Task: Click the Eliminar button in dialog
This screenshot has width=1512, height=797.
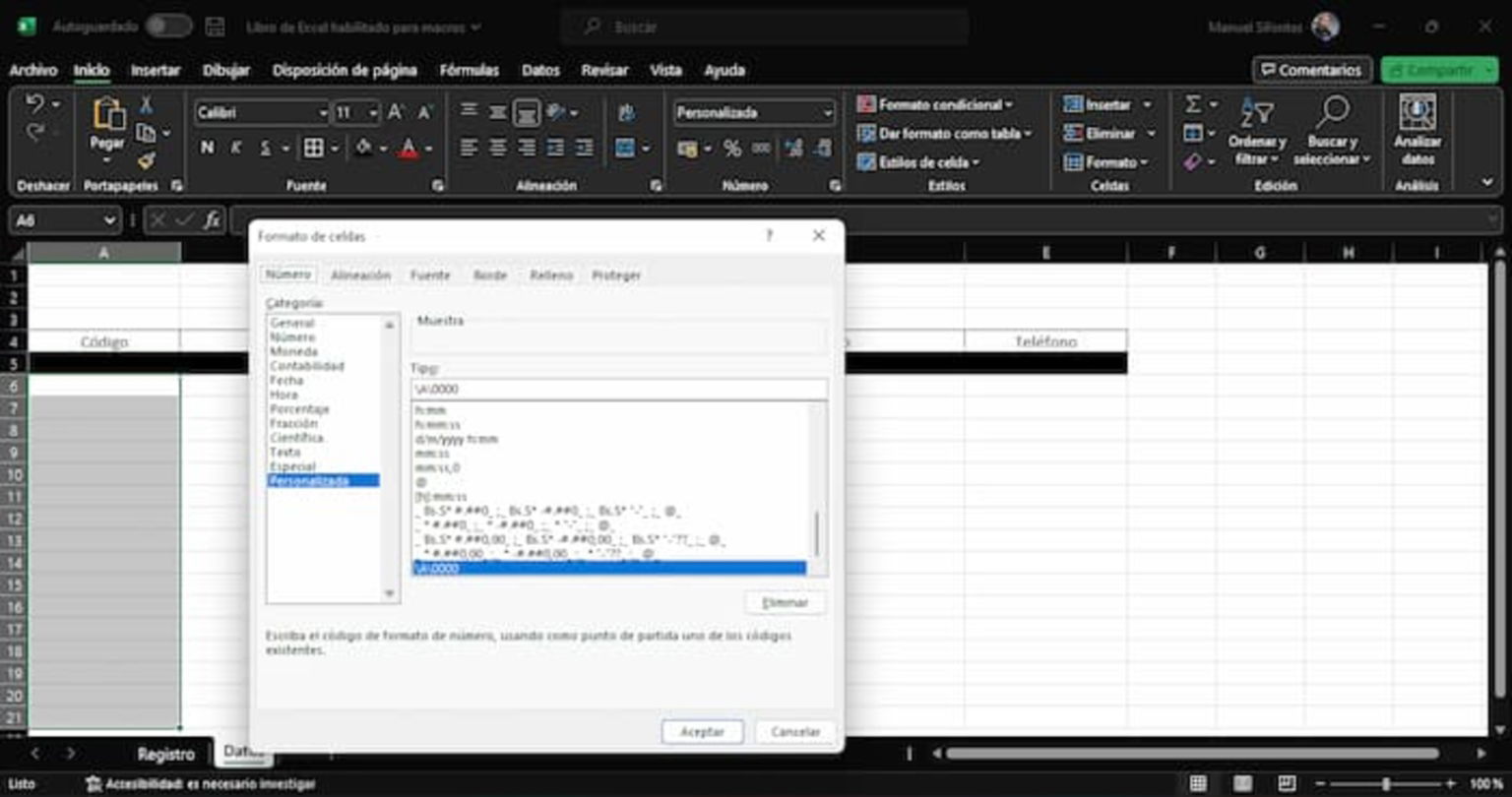Action: click(x=786, y=602)
